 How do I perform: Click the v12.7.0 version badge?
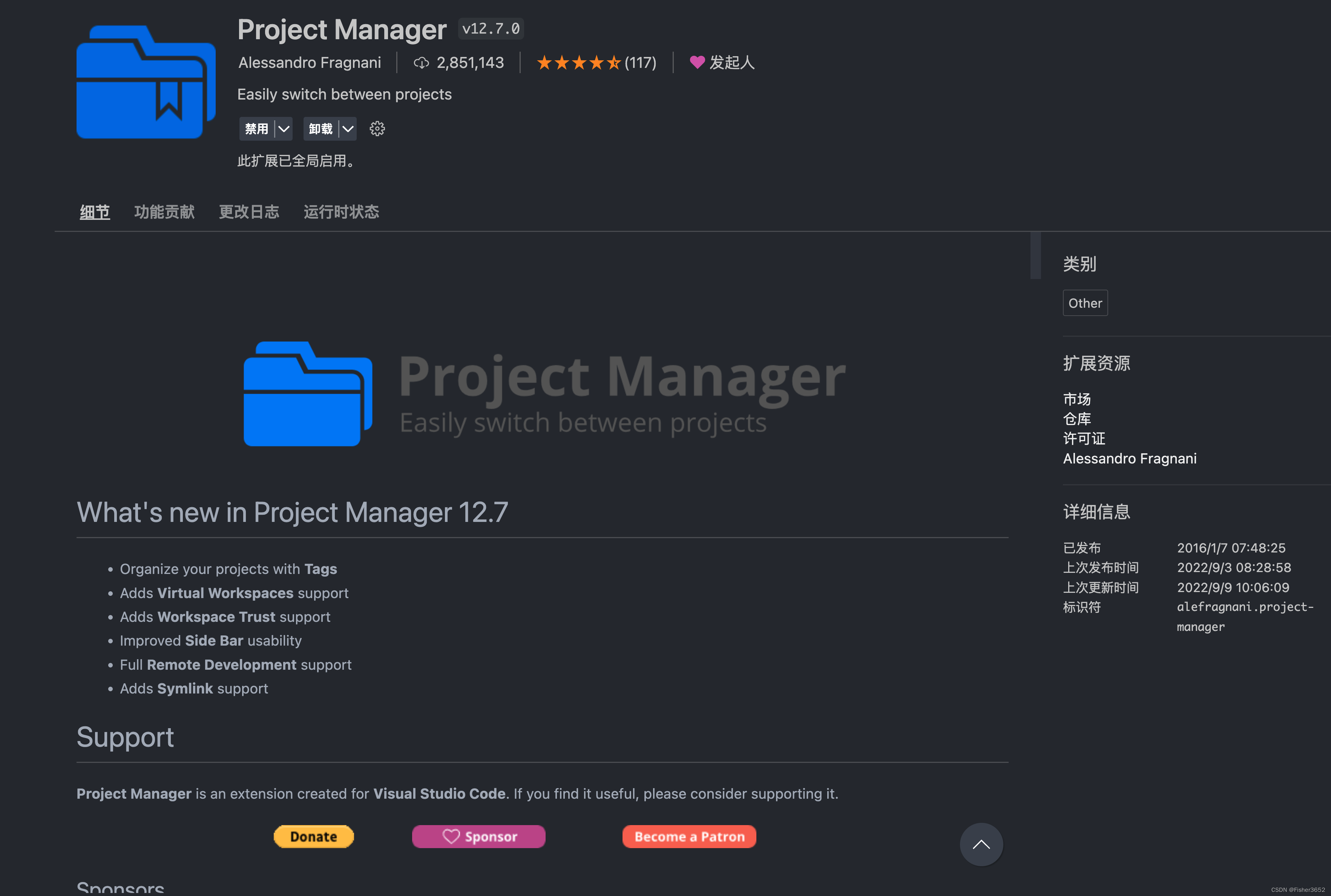click(491, 29)
